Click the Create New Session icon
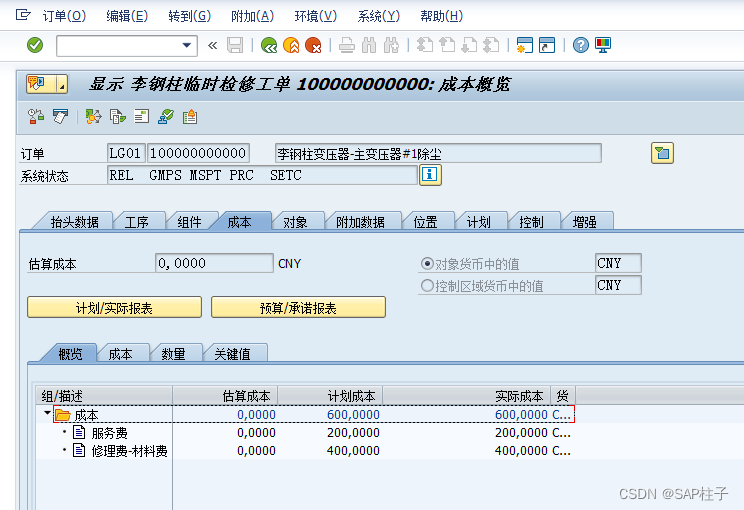744x510 pixels. tap(525, 46)
